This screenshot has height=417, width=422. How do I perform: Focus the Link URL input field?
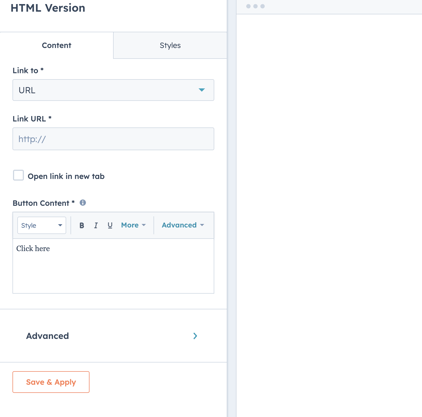[113, 139]
